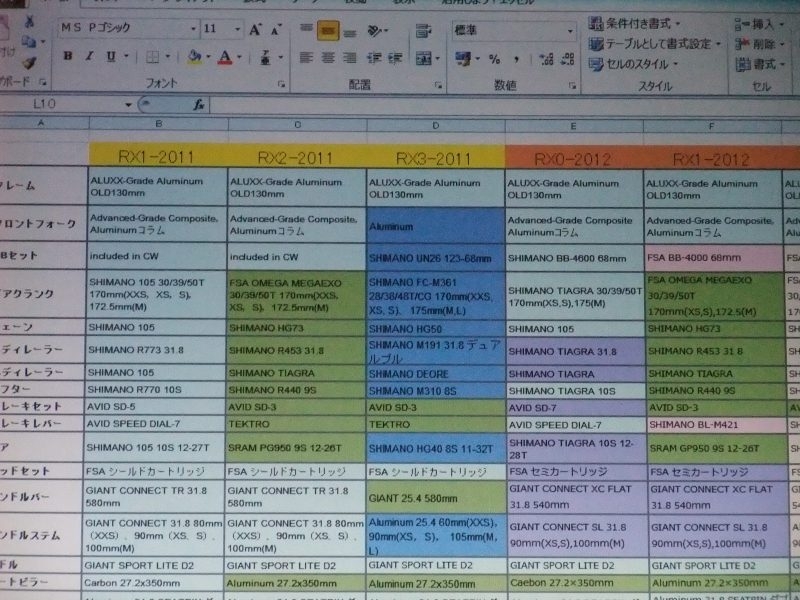Increase indent
The width and height of the screenshot is (800, 600).
(395, 58)
